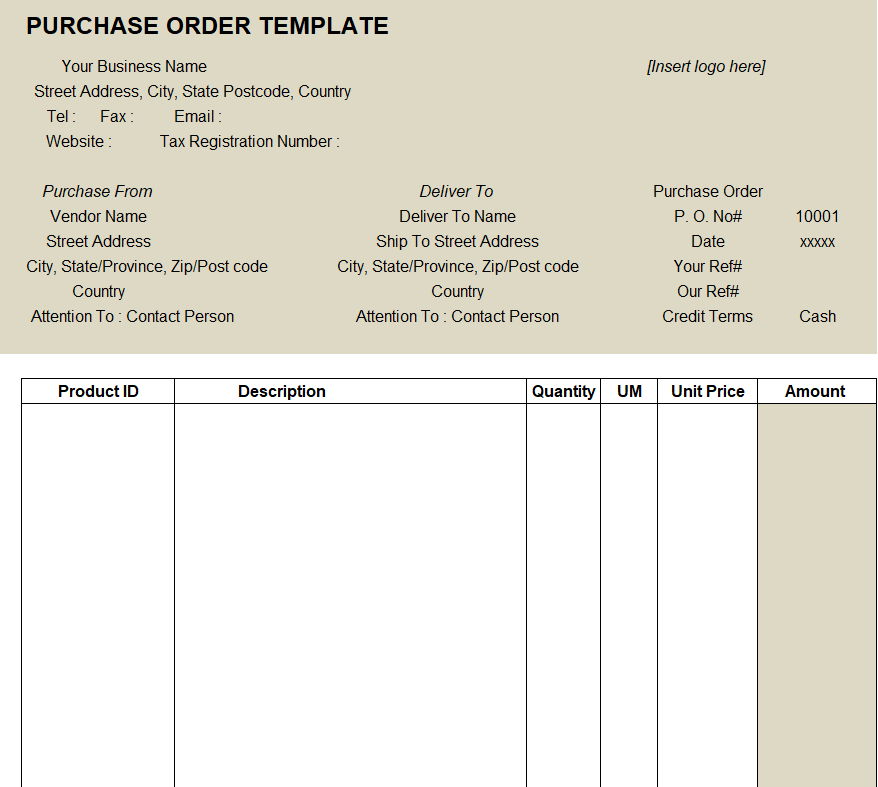Select the Tel : label
The image size is (878, 787).
click(61, 117)
